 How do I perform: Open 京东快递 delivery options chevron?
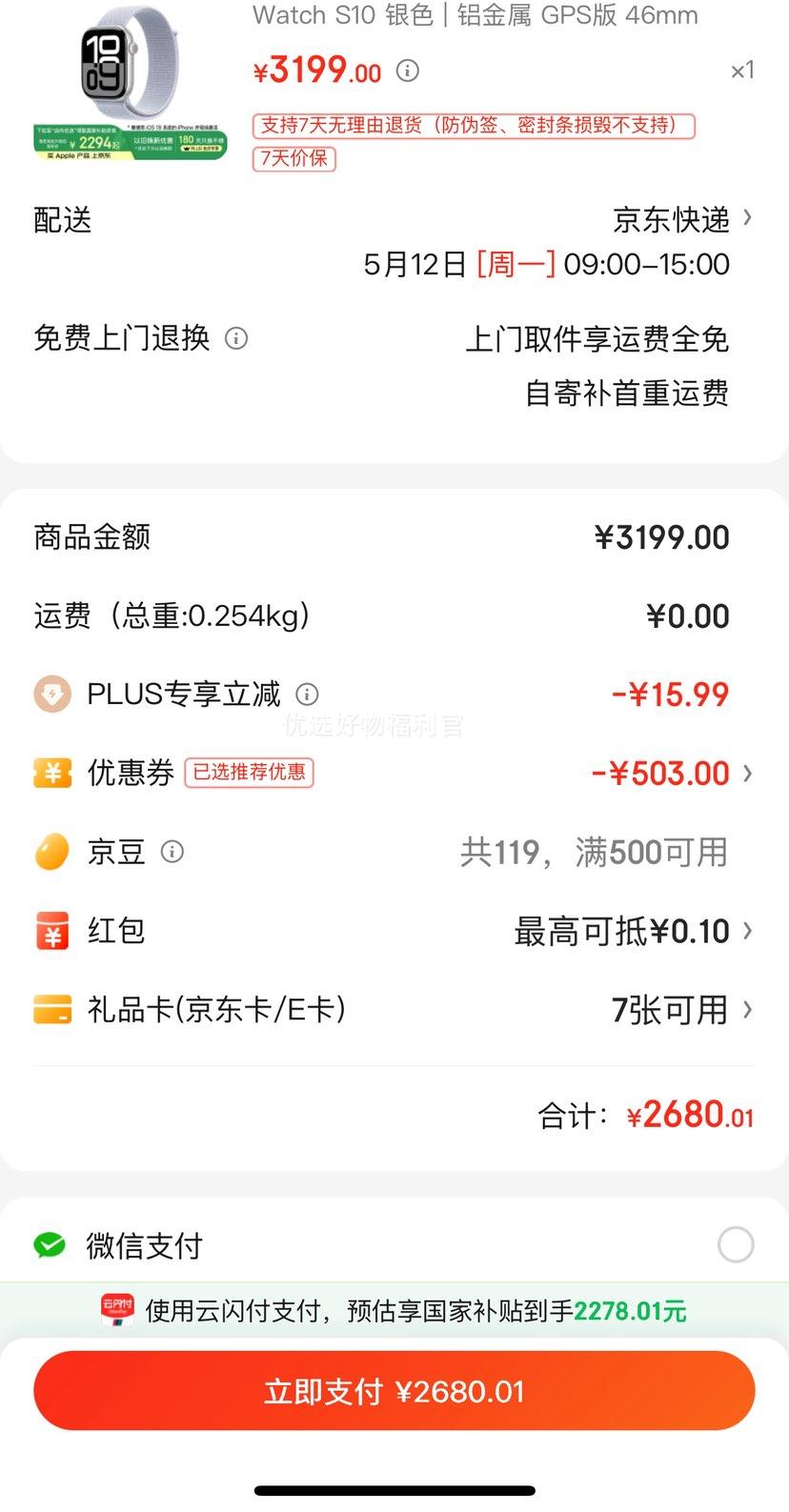pyautogui.click(x=747, y=218)
